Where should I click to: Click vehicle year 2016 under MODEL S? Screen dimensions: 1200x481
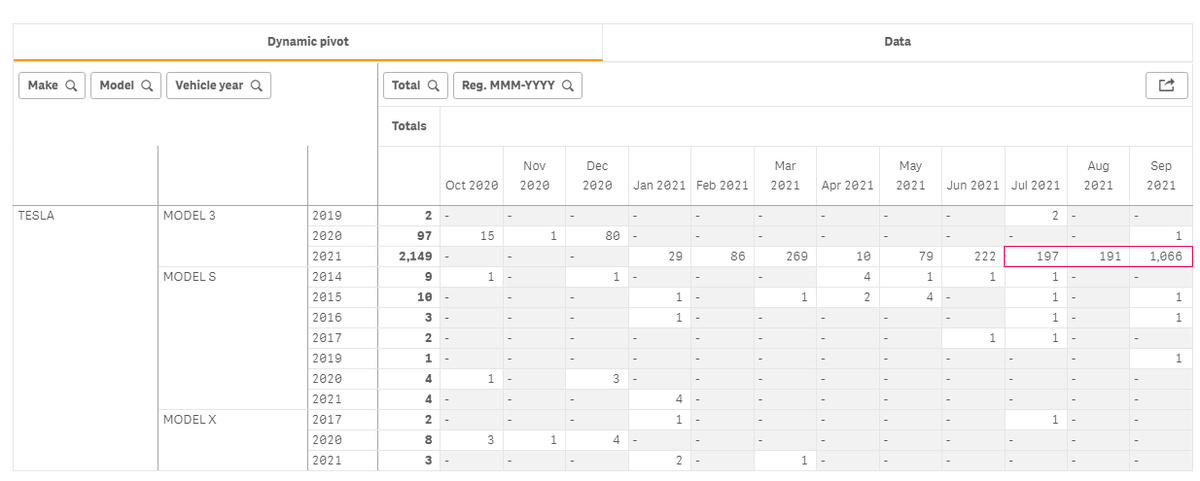click(x=327, y=317)
